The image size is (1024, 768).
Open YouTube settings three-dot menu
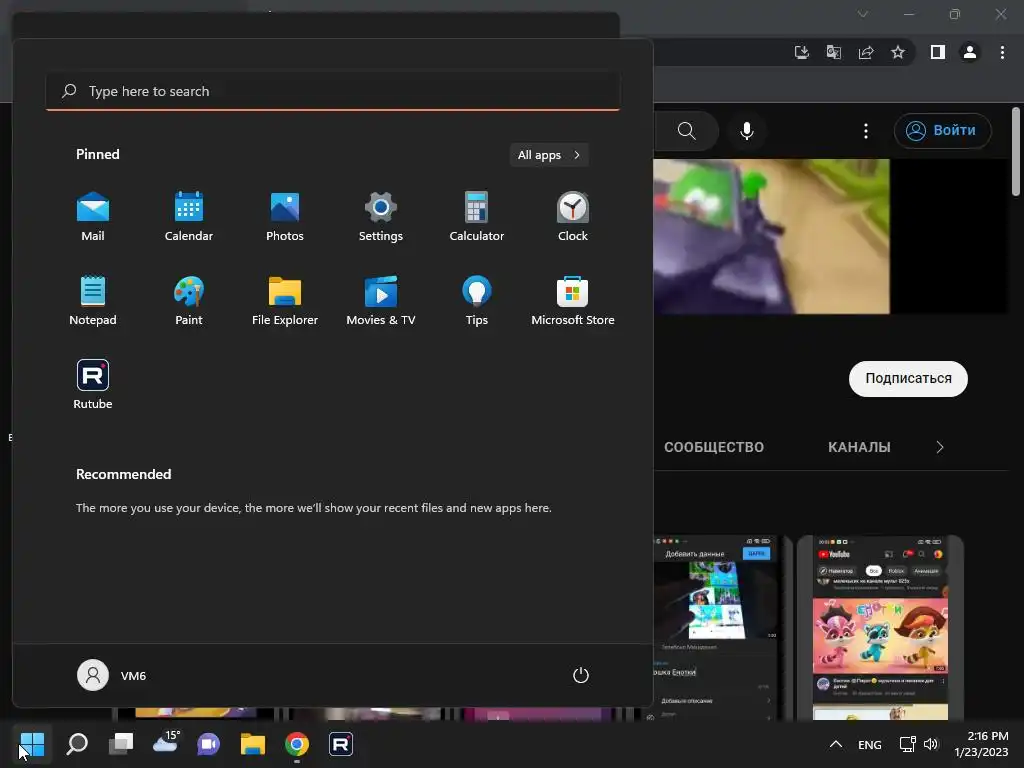coord(866,131)
